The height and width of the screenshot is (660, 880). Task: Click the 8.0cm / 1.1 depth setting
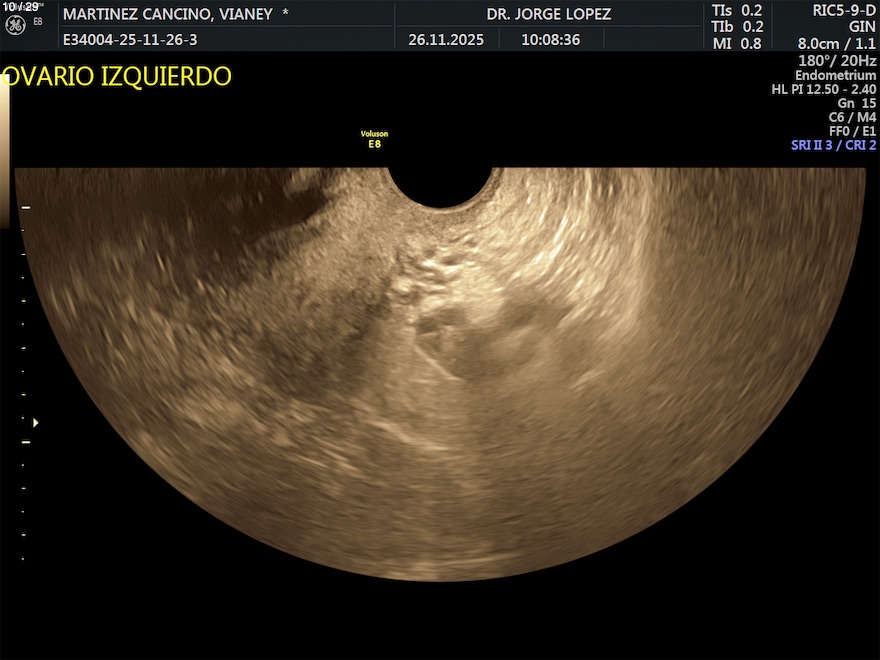[836, 44]
